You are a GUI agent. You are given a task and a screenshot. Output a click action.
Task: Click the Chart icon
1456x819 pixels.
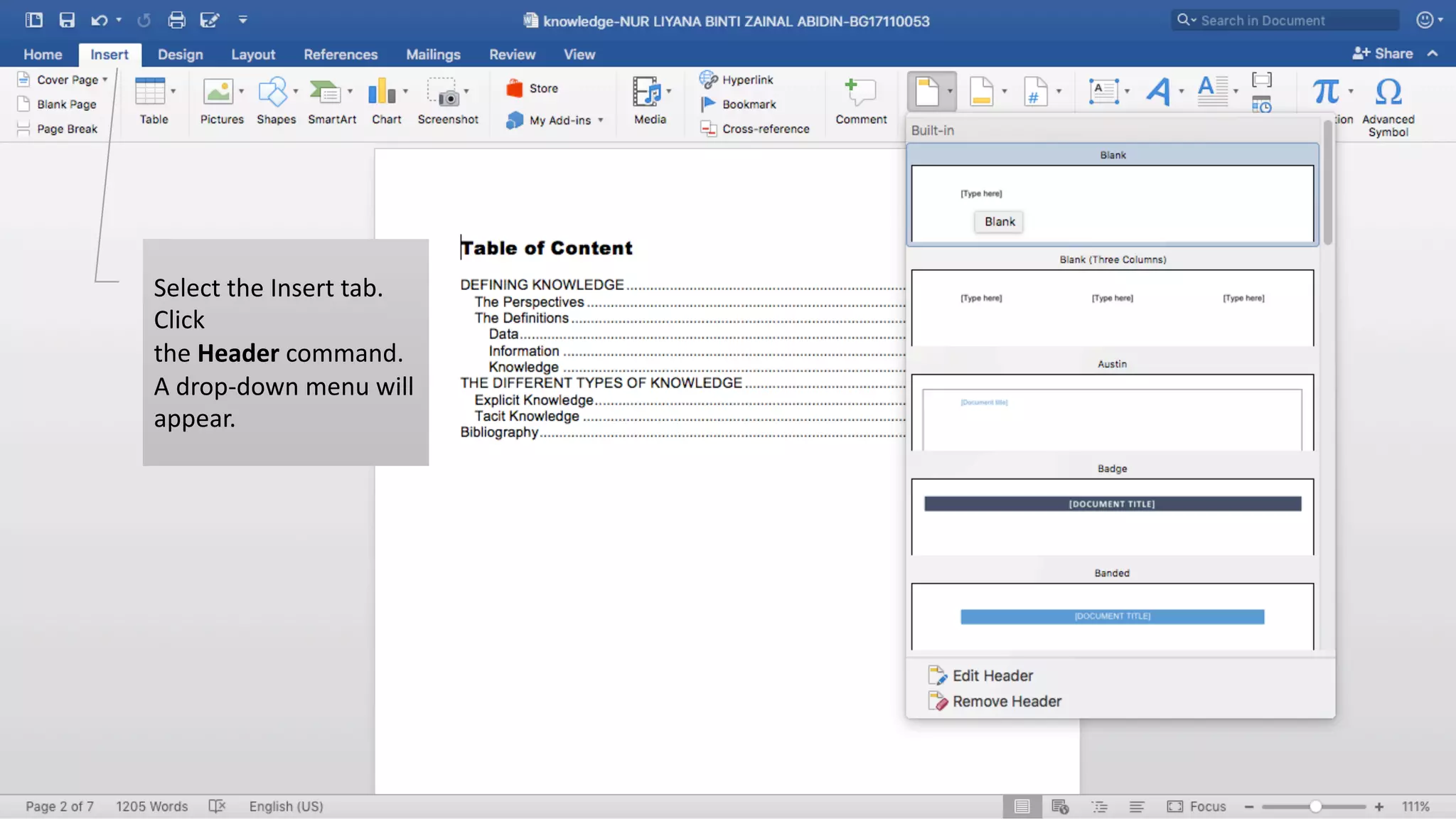(382, 92)
